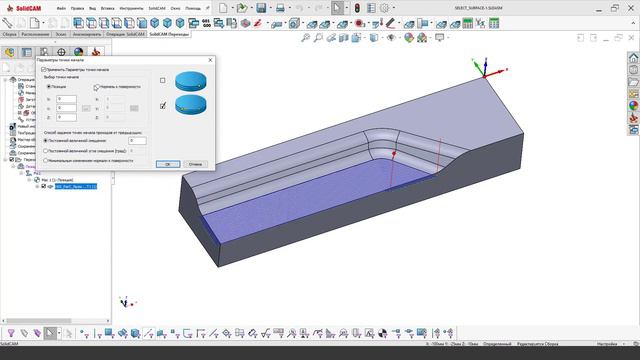Click the Home icon in right task pane
This screenshot has width=640, height=360.
633,58
